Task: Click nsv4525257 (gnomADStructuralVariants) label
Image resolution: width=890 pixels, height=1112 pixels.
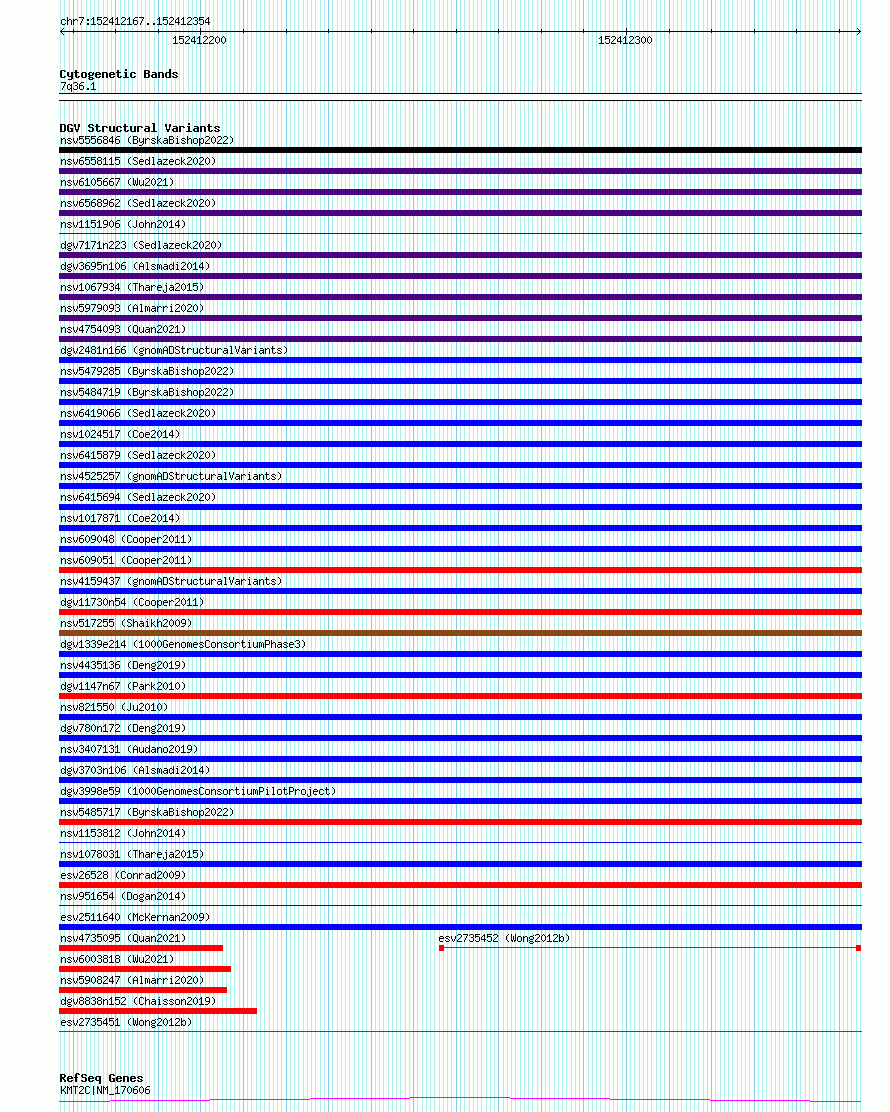Action: pyautogui.click(x=171, y=477)
